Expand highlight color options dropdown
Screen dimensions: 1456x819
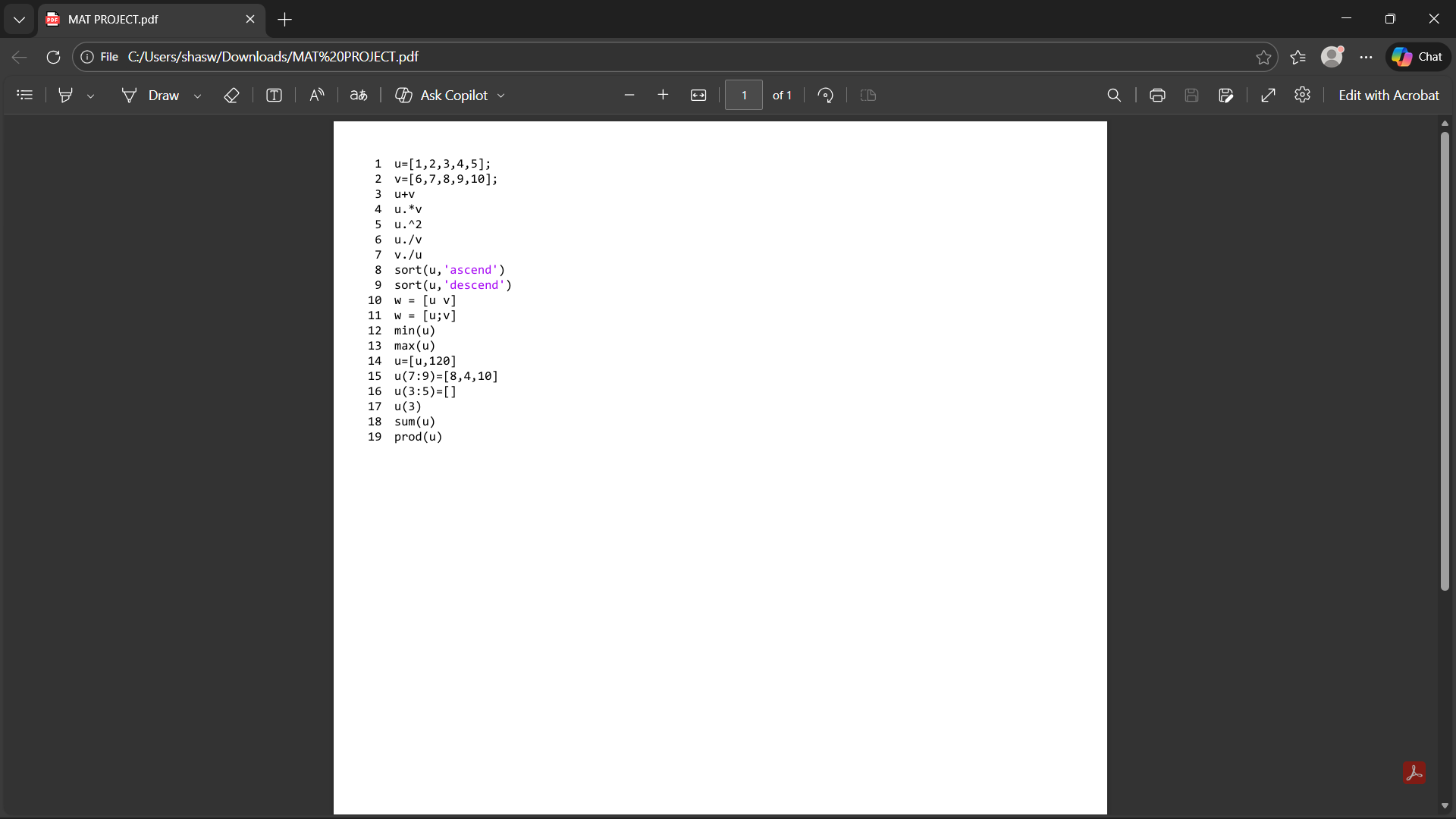[x=90, y=96]
